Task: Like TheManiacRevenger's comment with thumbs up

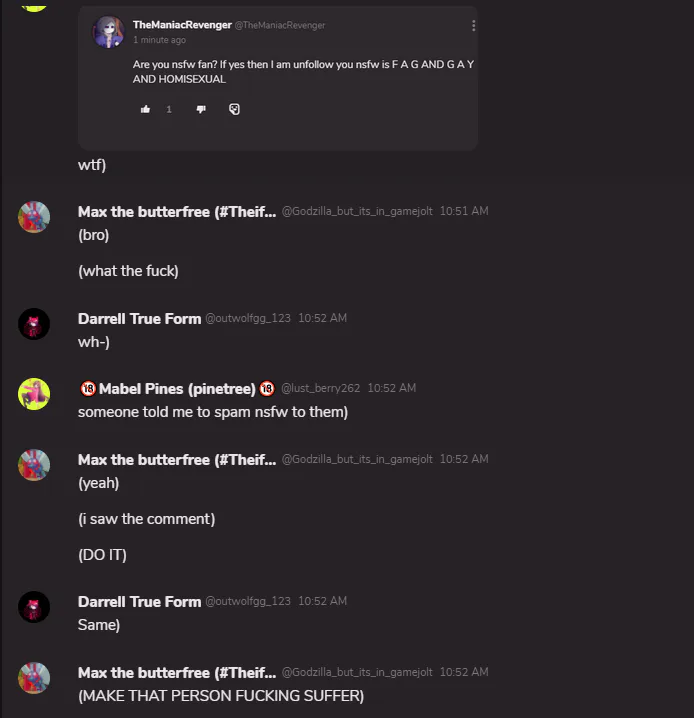Action: click(x=146, y=109)
